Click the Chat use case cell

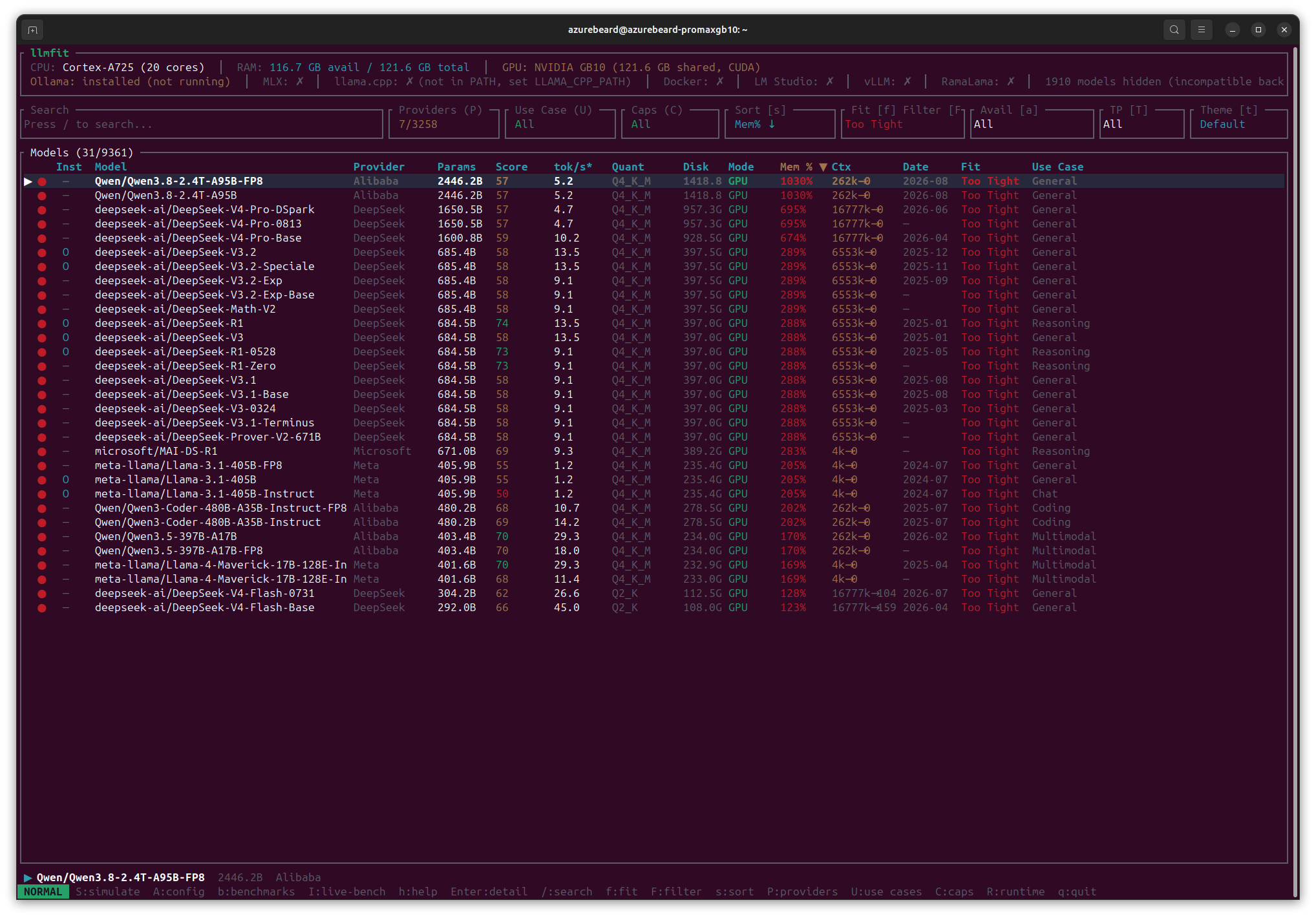coord(1045,494)
